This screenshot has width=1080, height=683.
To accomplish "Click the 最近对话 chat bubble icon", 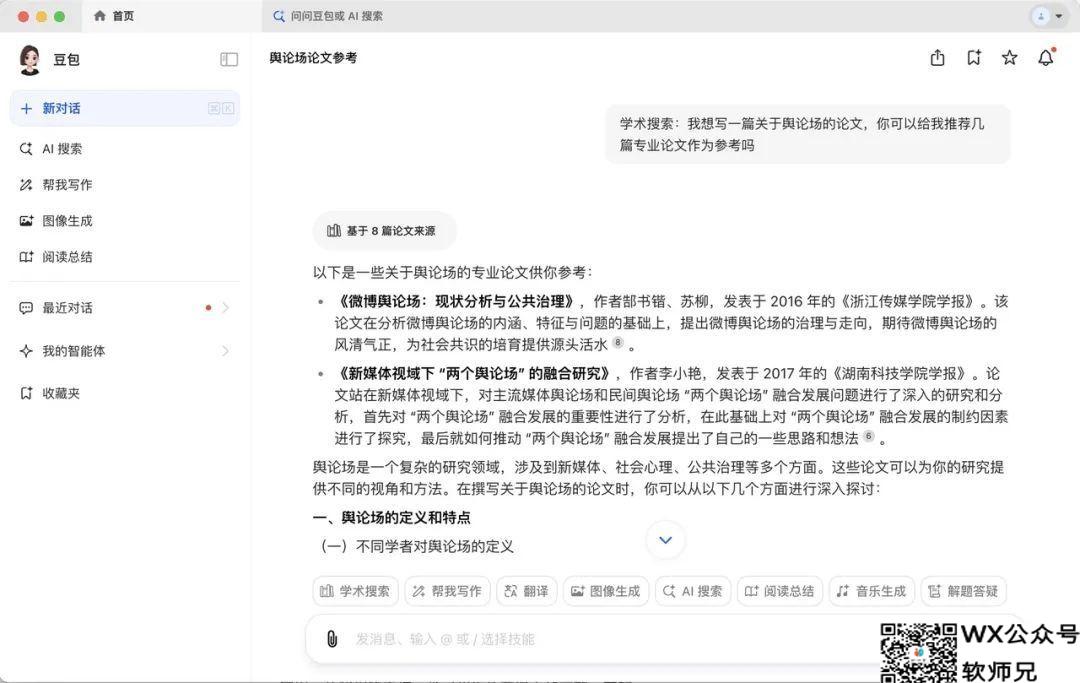I will click(26, 308).
